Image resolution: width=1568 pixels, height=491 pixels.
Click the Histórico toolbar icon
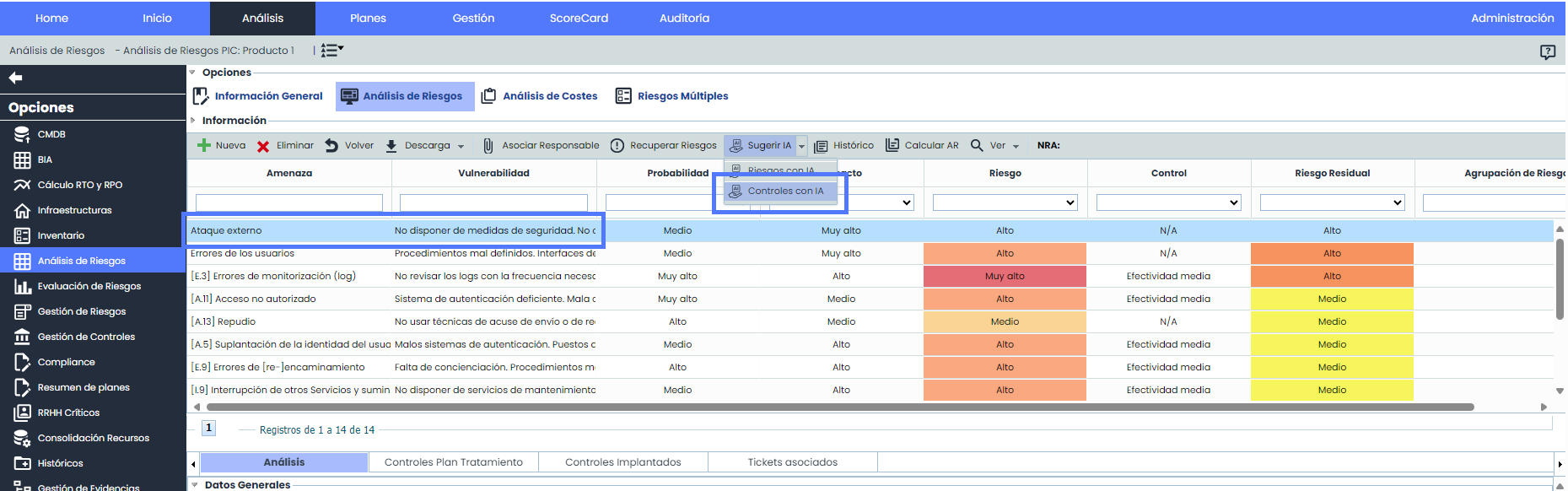[821, 146]
